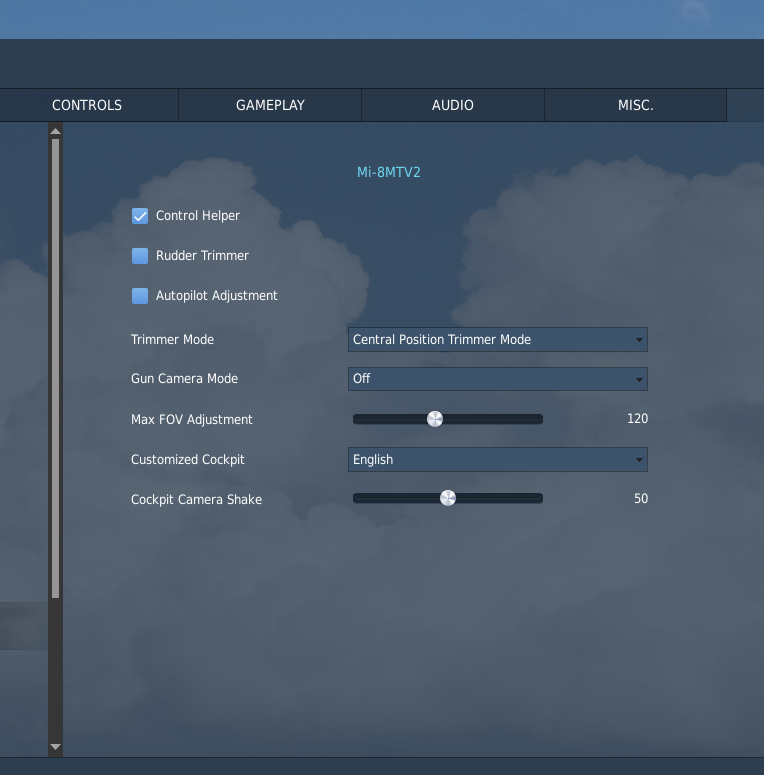Tick the Autopilot Adjustment checkbox
The image size is (764, 775).
(x=140, y=296)
